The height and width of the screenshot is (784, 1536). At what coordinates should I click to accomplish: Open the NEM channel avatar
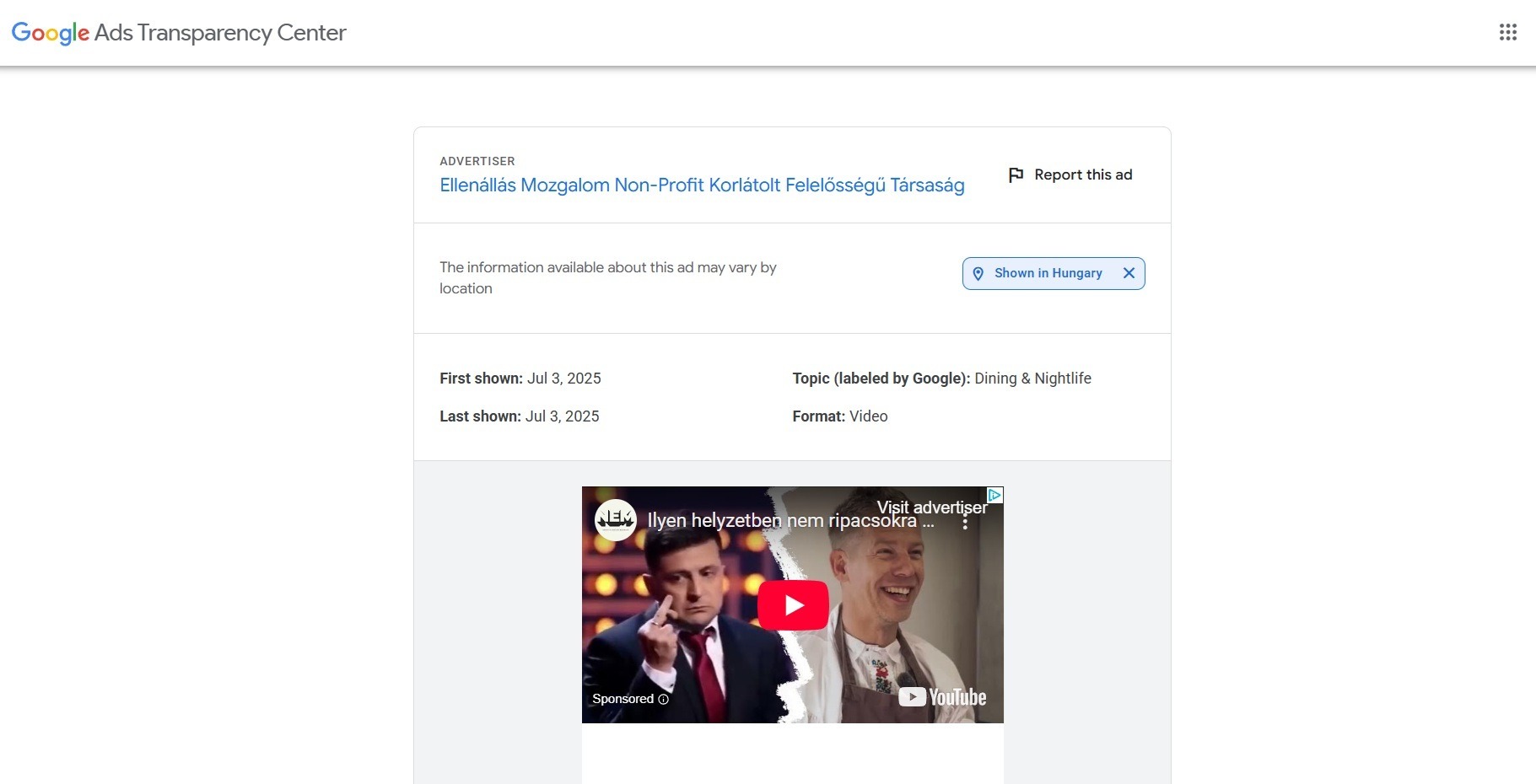[x=616, y=519]
